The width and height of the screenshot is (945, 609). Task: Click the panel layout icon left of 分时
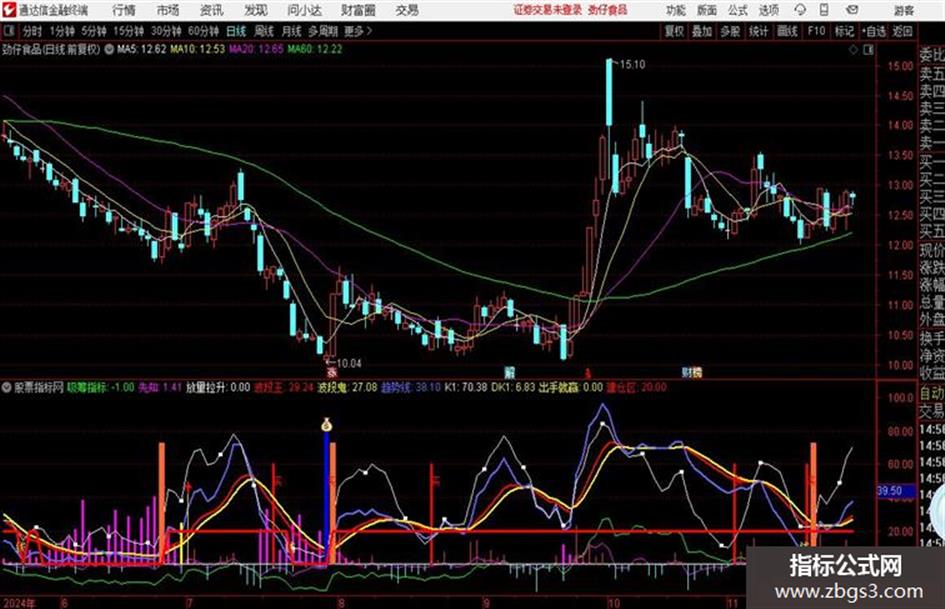click(x=8, y=31)
